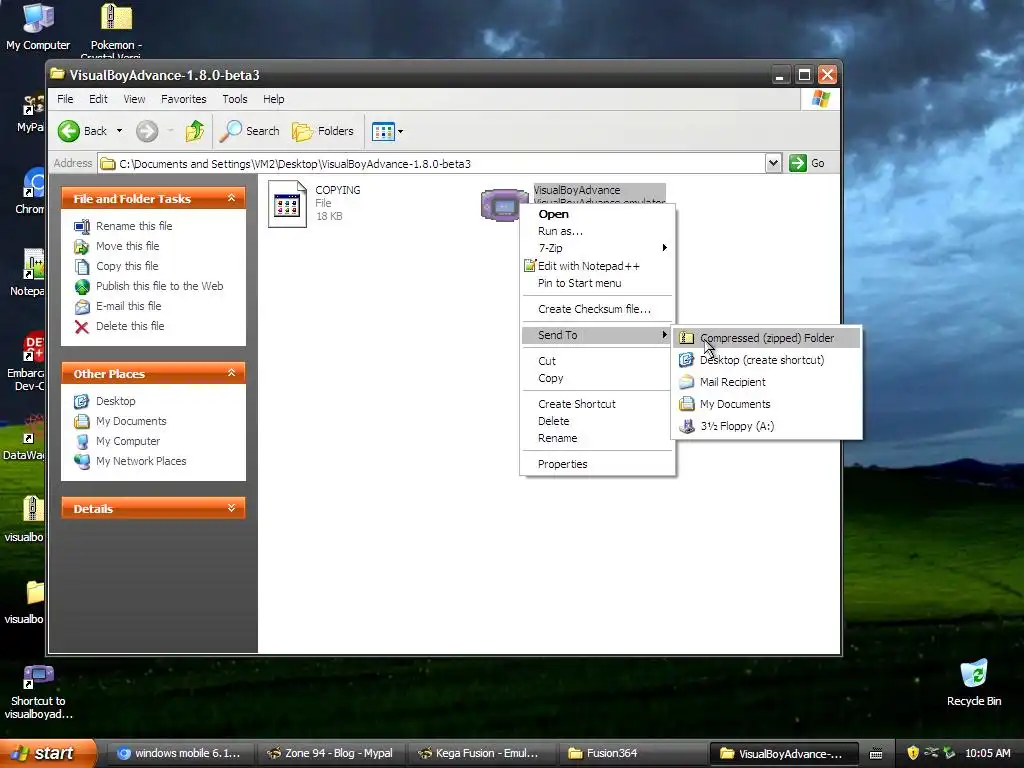Viewport: 1024px width, 768px height.
Task: Click the Rename this file icon
Action: 82,227
